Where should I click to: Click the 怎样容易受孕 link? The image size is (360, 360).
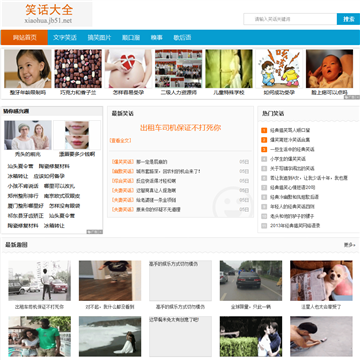(x=128, y=92)
